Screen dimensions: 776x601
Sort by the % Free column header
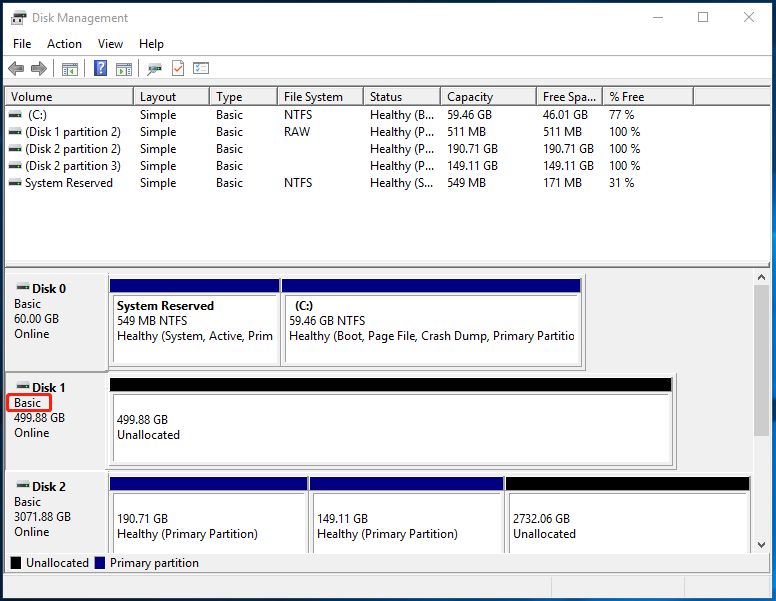(648, 97)
